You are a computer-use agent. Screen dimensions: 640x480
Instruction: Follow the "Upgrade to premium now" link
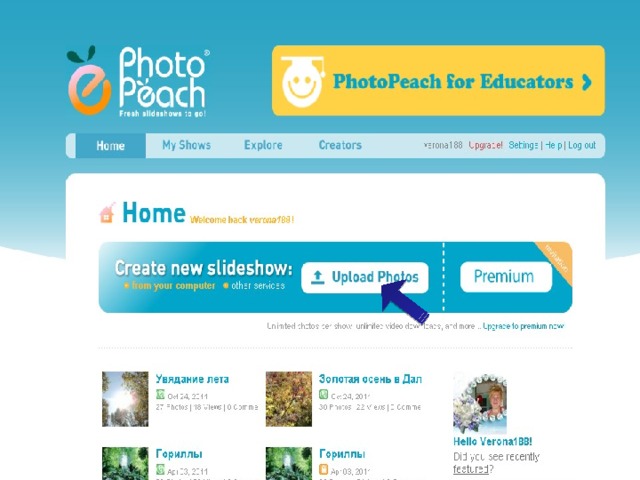pyautogui.click(x=523, y=326)
